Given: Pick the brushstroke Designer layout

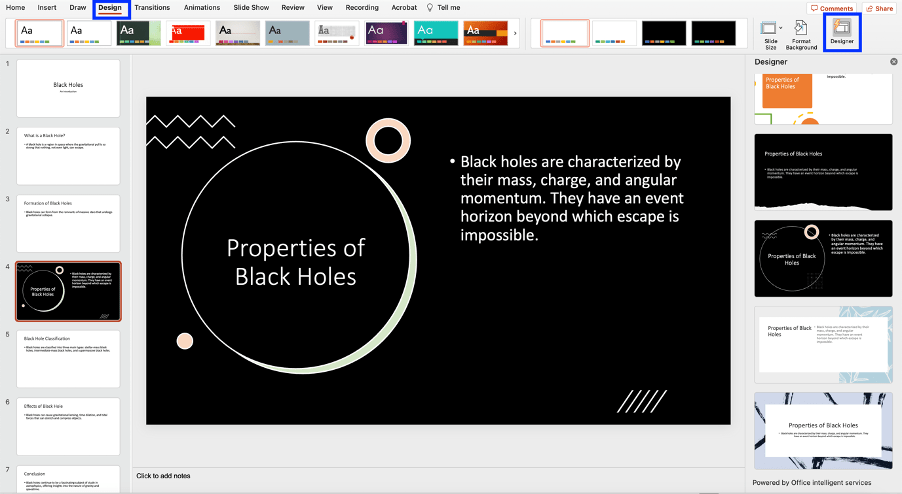Looking at the screenshot, I should (823, 431).
